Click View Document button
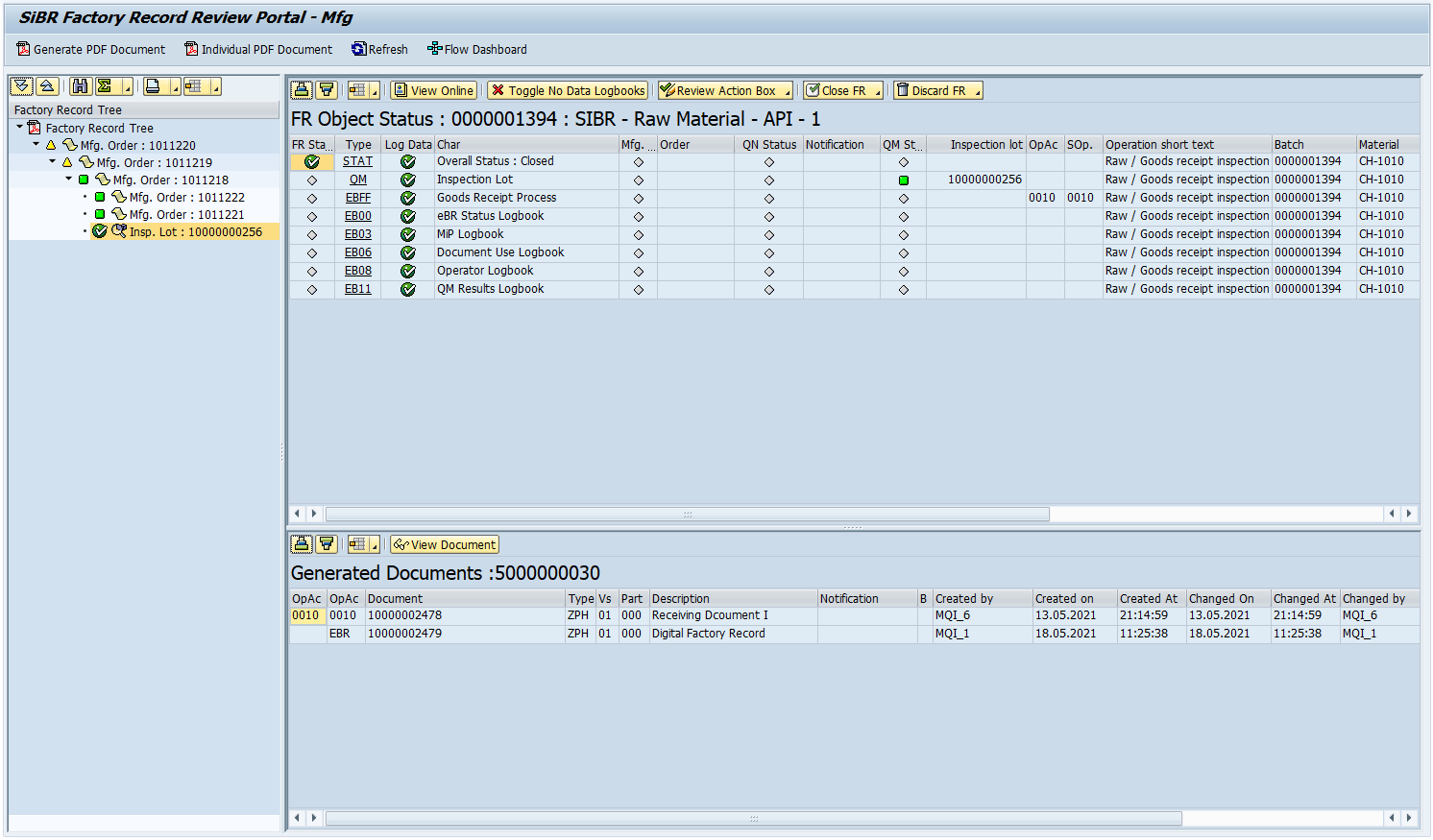The width and height of the screenshot is (1433, 840). click(445, 544)
